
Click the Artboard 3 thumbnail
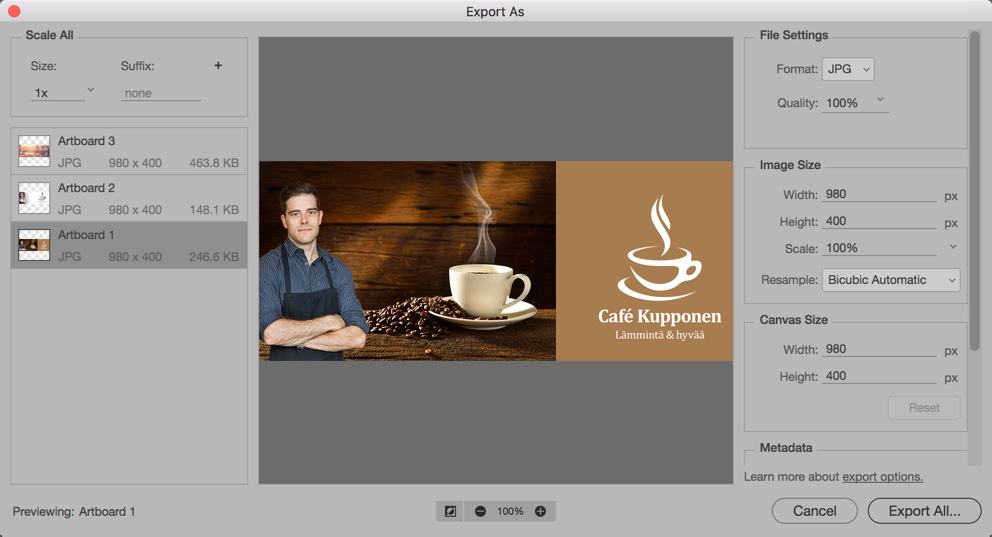point(34,151)
